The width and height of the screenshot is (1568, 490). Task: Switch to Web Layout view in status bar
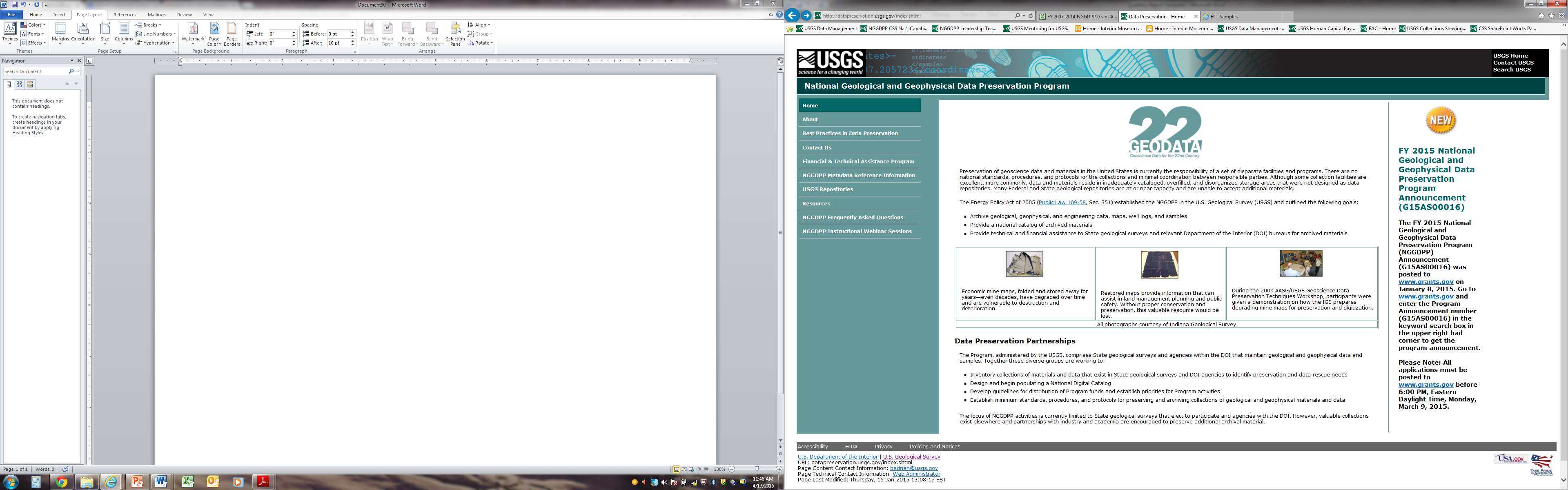(691, 469)
